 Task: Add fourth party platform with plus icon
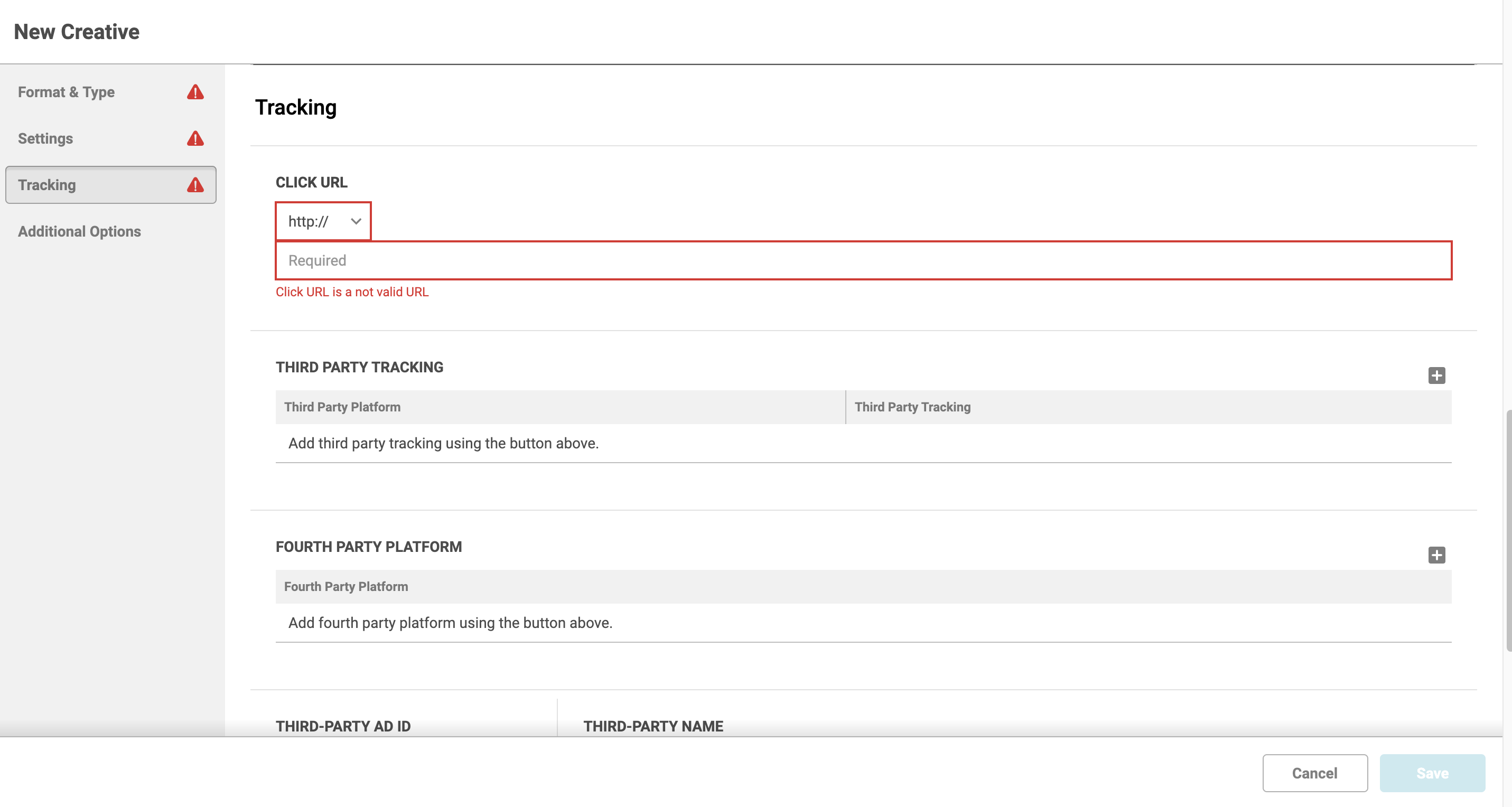point(1436,555)
